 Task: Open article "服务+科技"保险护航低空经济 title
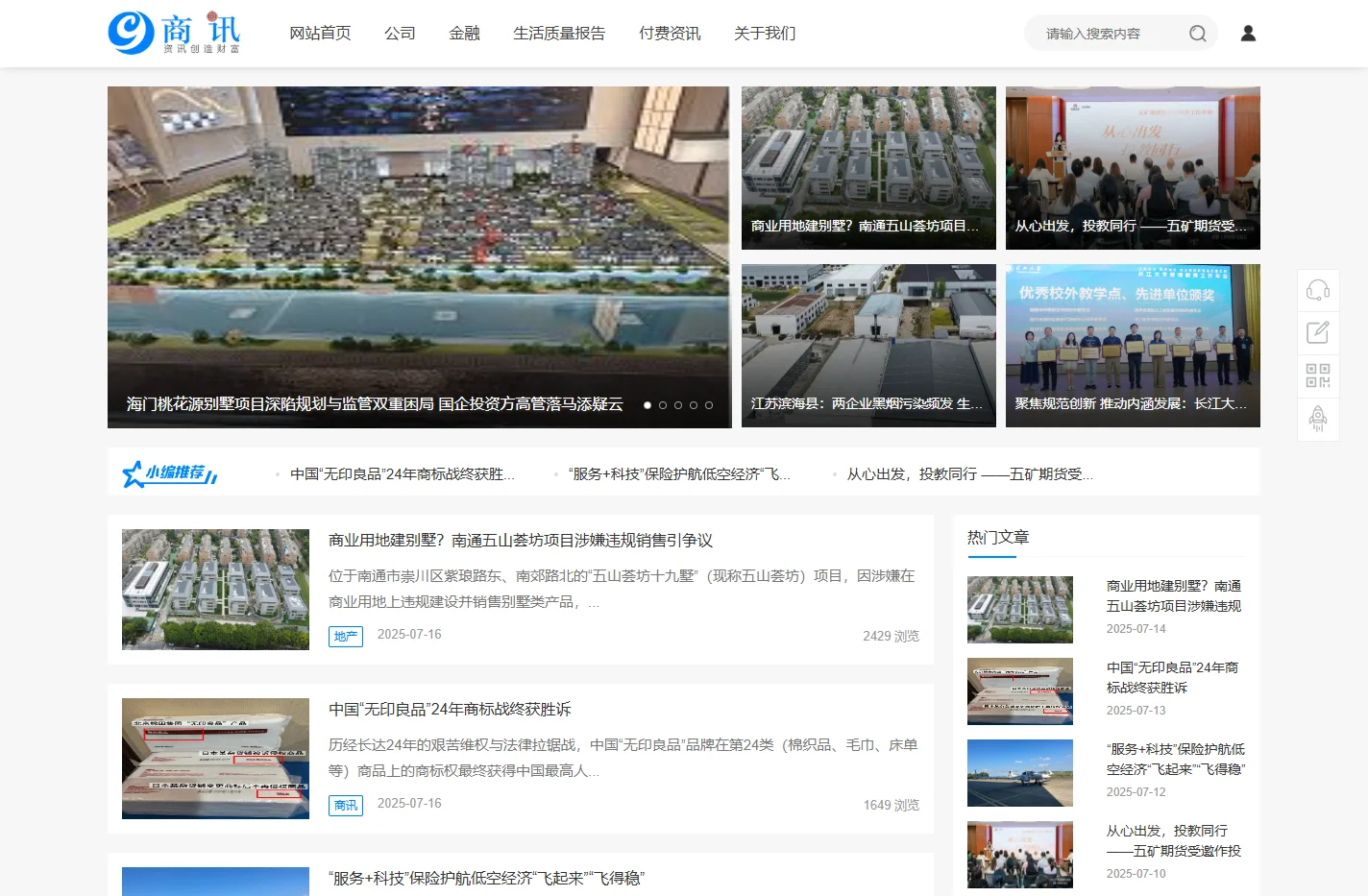(486, 879)
